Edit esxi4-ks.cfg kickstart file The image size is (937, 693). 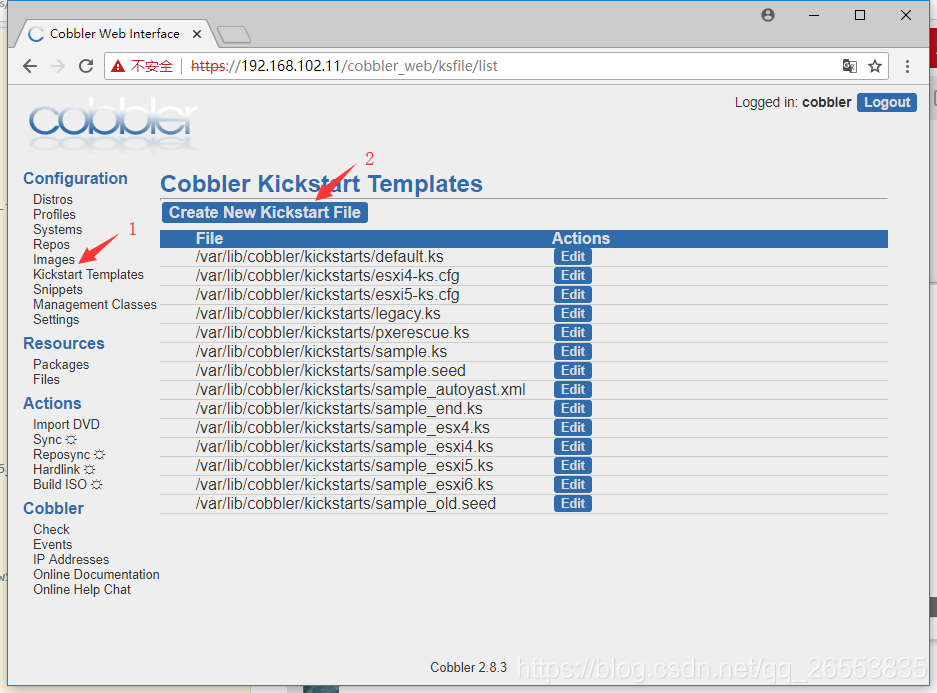click(572, 275)
